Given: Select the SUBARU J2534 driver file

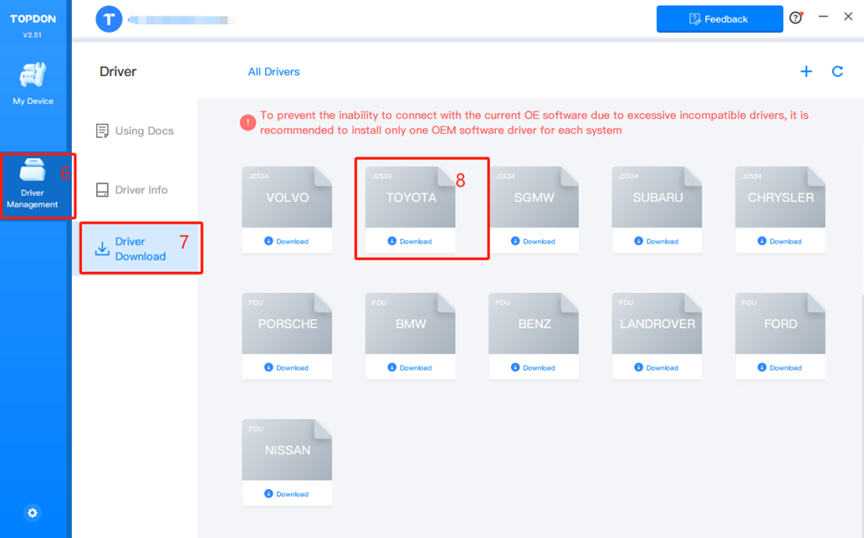Looking at the screenshot, I should 657,197.
